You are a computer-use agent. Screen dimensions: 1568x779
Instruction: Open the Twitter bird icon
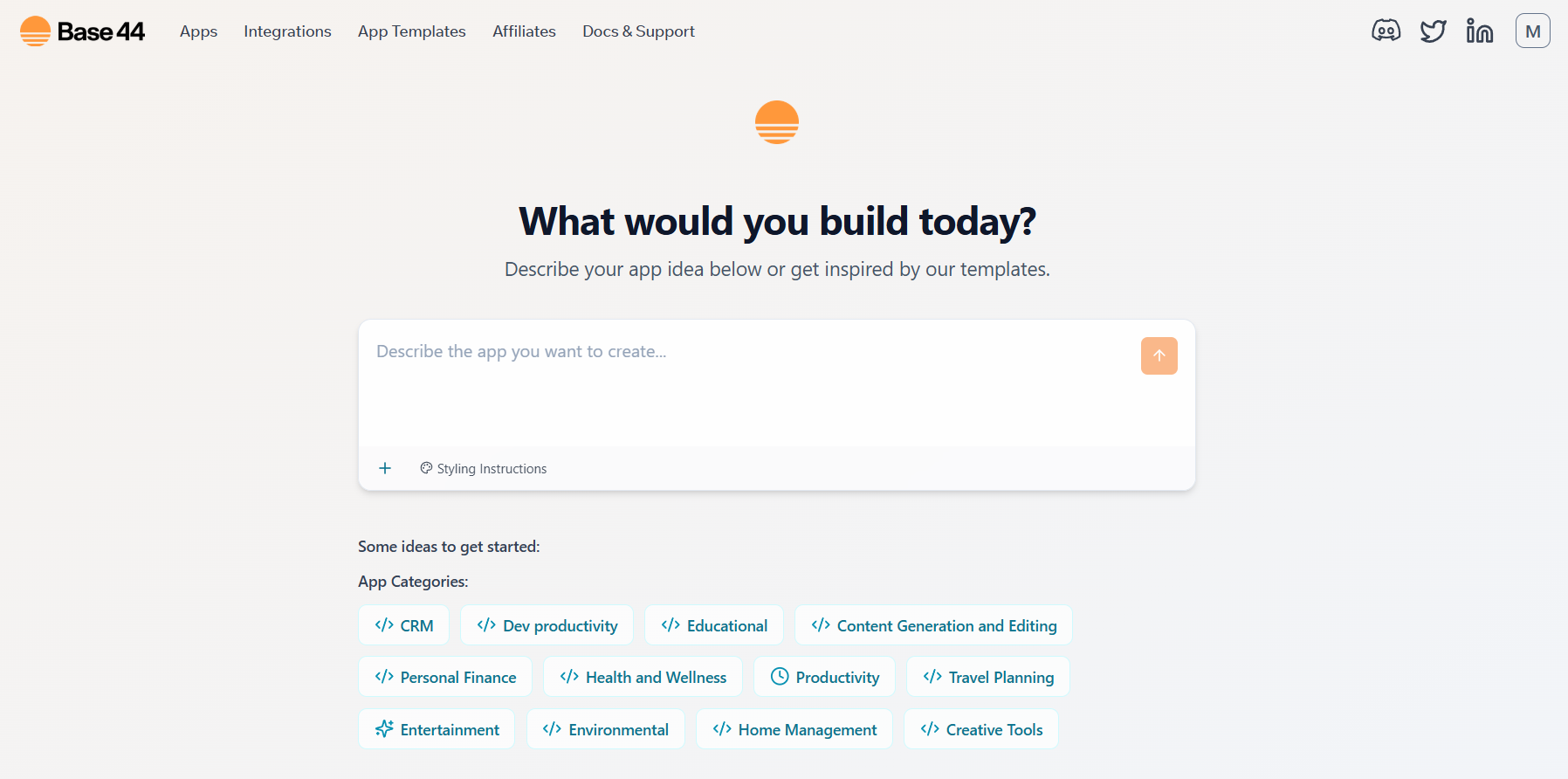(x=1433, y=31)
